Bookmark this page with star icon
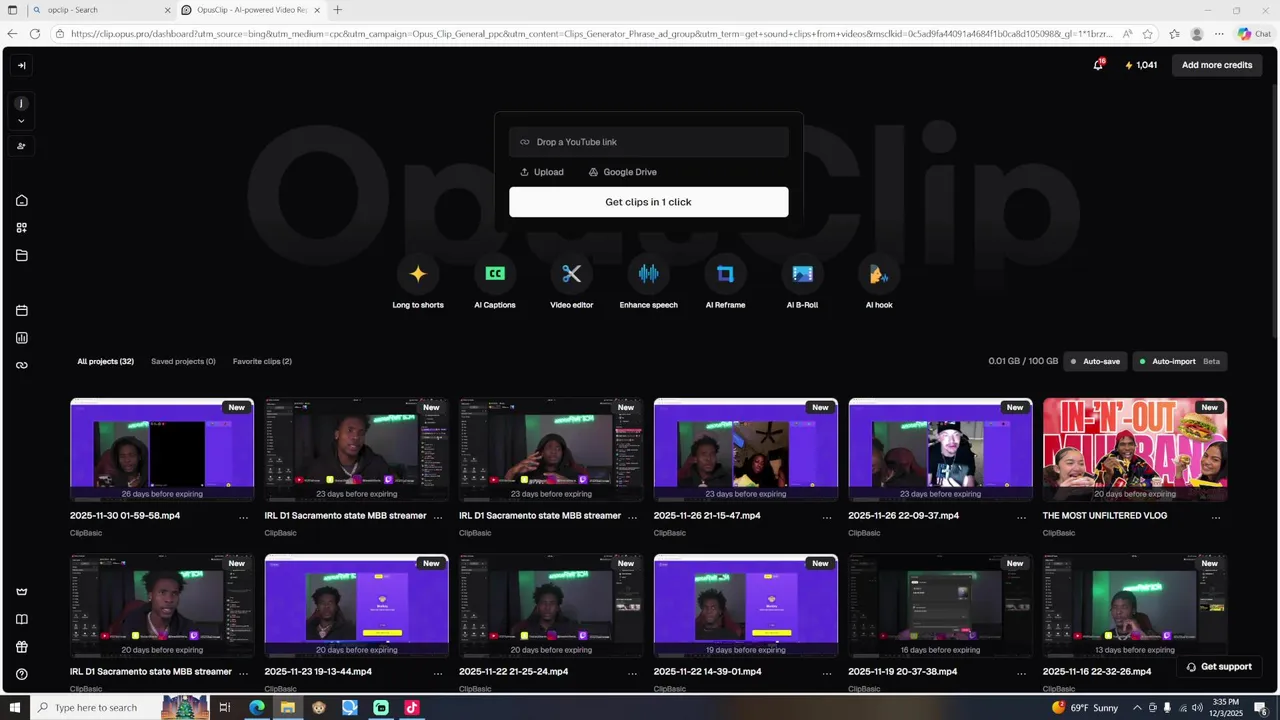 [x=1148, y=34]
